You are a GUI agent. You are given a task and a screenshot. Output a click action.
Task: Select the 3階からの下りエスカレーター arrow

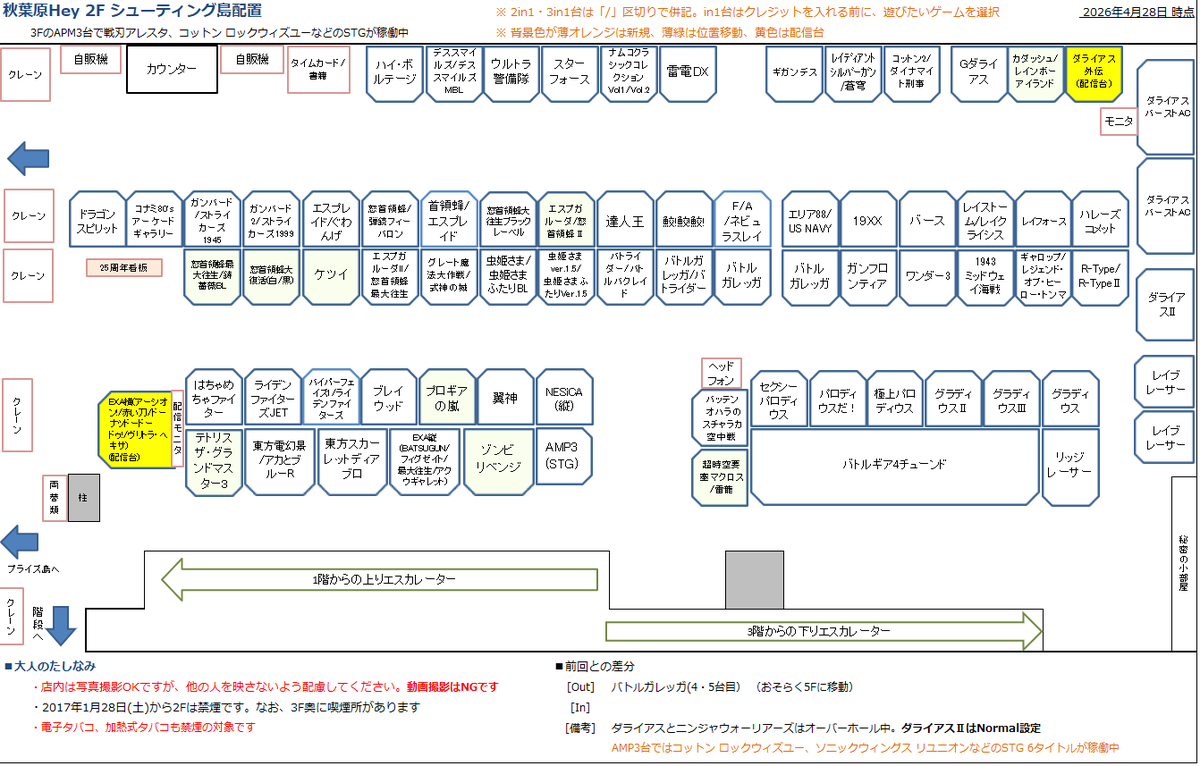(x=823, y=632)
